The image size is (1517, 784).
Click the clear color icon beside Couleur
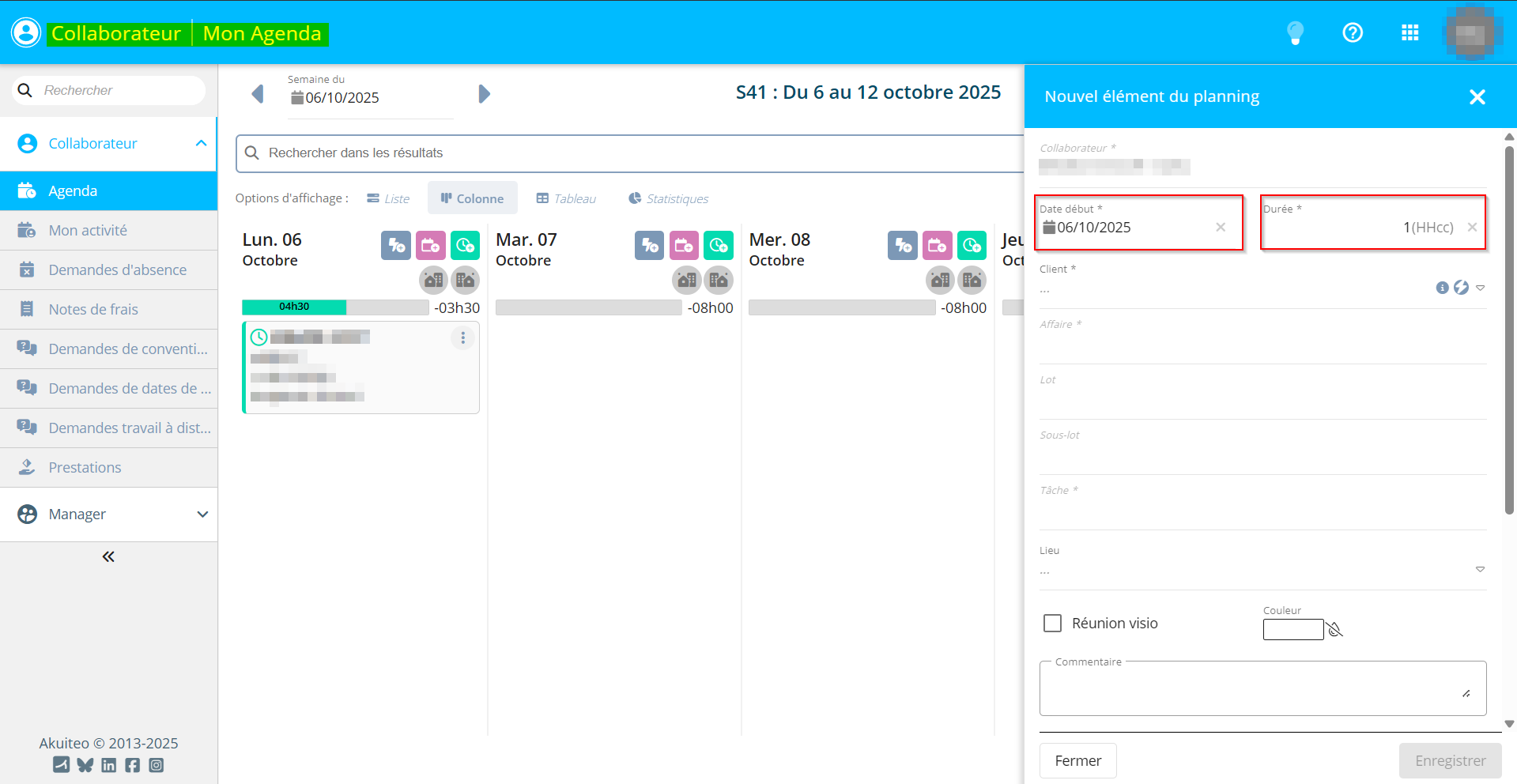(1335, 629)
